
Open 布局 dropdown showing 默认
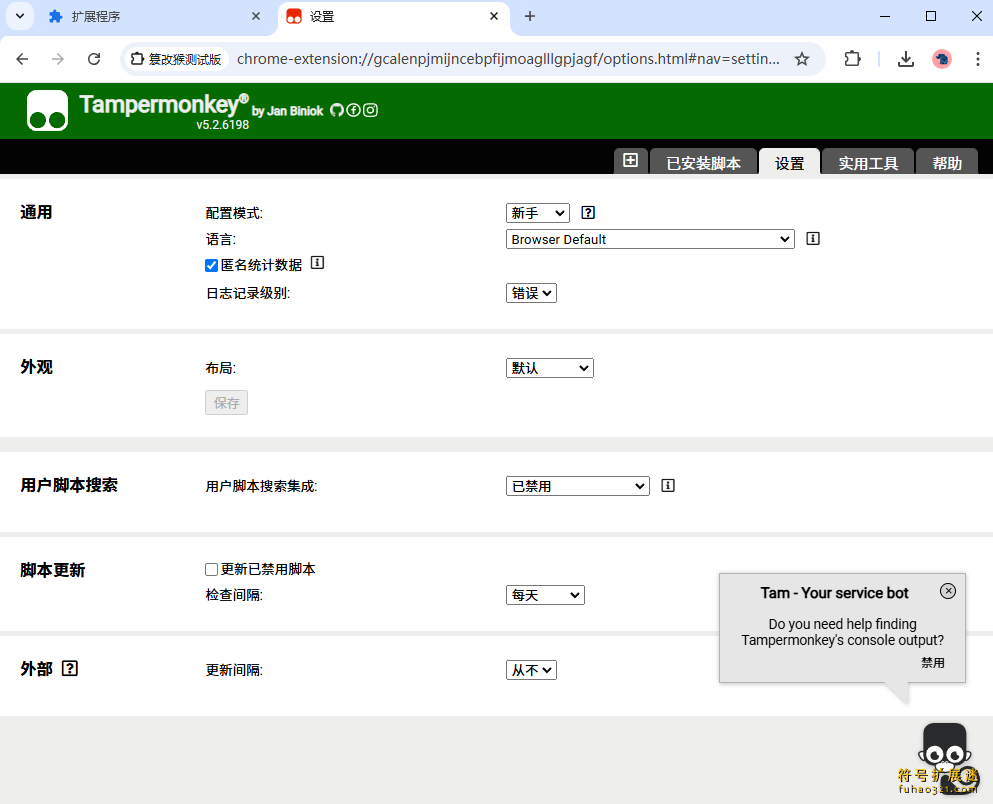550,368
